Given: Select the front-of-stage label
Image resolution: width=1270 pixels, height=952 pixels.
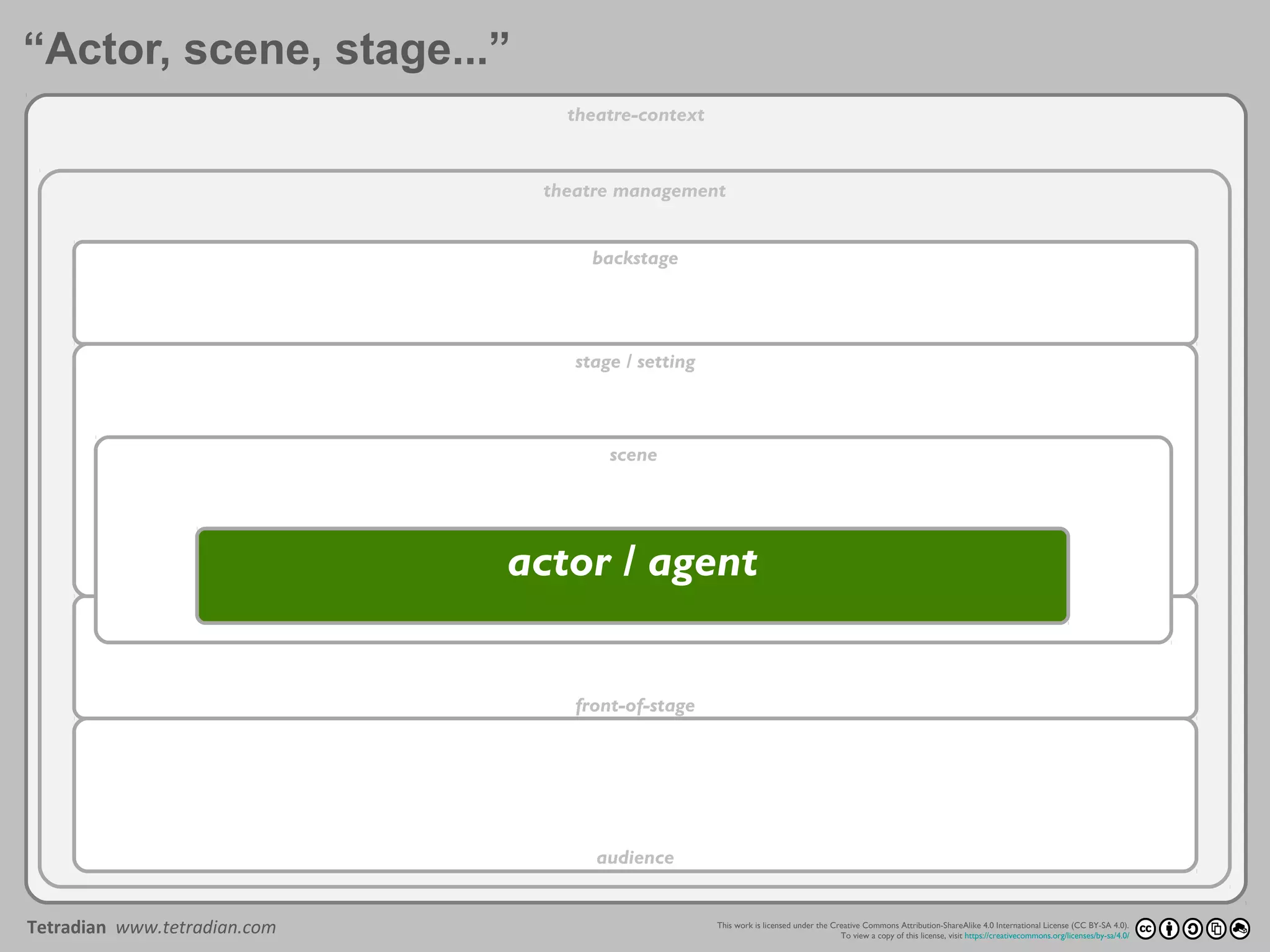Looking at the screenshot, I should click(x=634, y=705).
